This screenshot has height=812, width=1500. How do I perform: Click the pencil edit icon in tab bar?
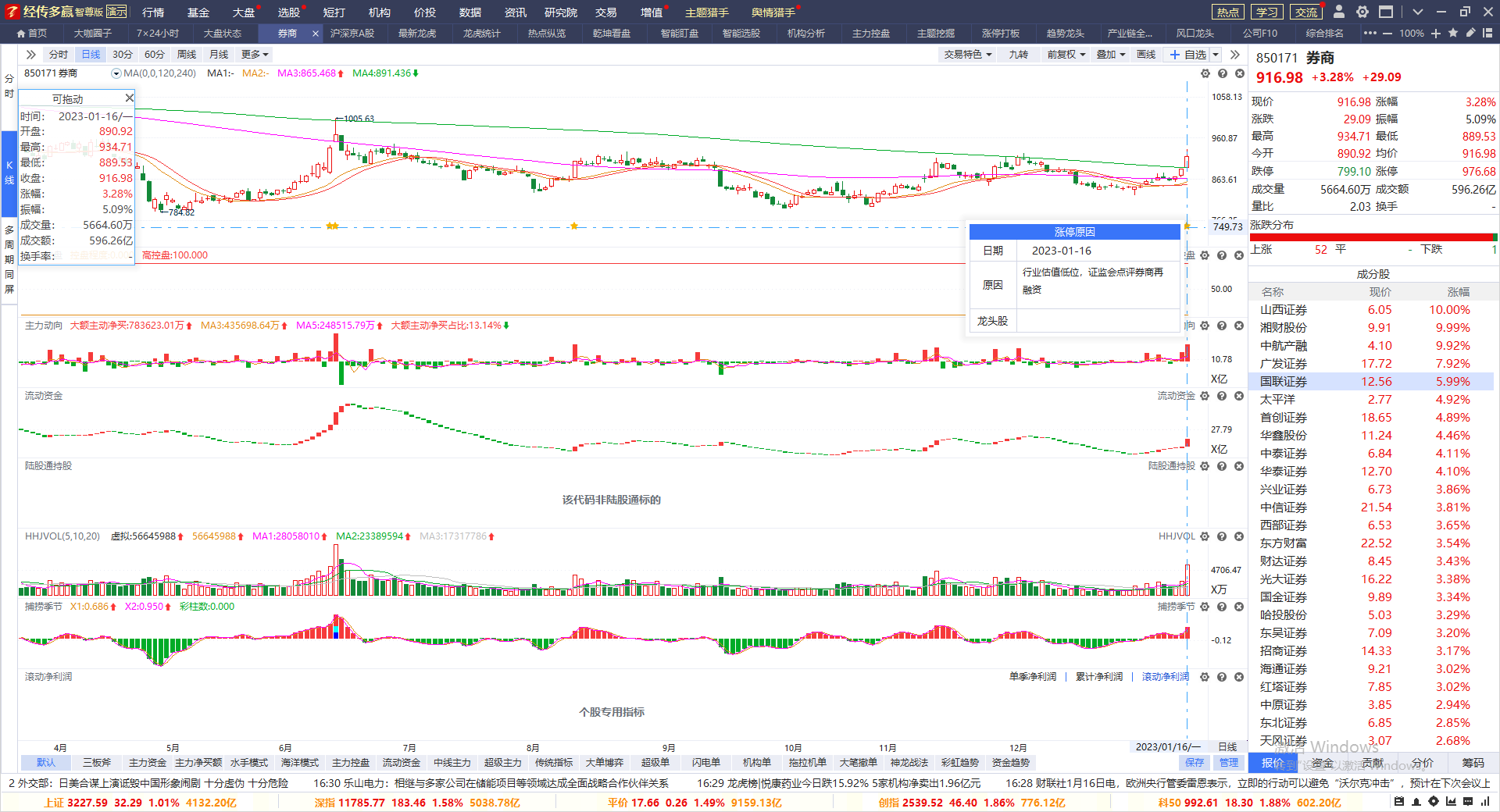1470,33
